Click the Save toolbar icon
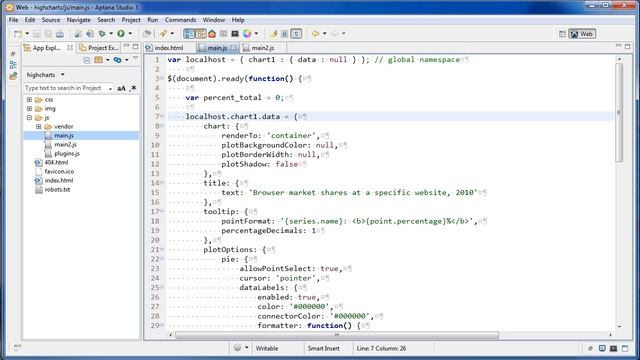The width and height of the screenshot is (640, 360). [37, 34]
